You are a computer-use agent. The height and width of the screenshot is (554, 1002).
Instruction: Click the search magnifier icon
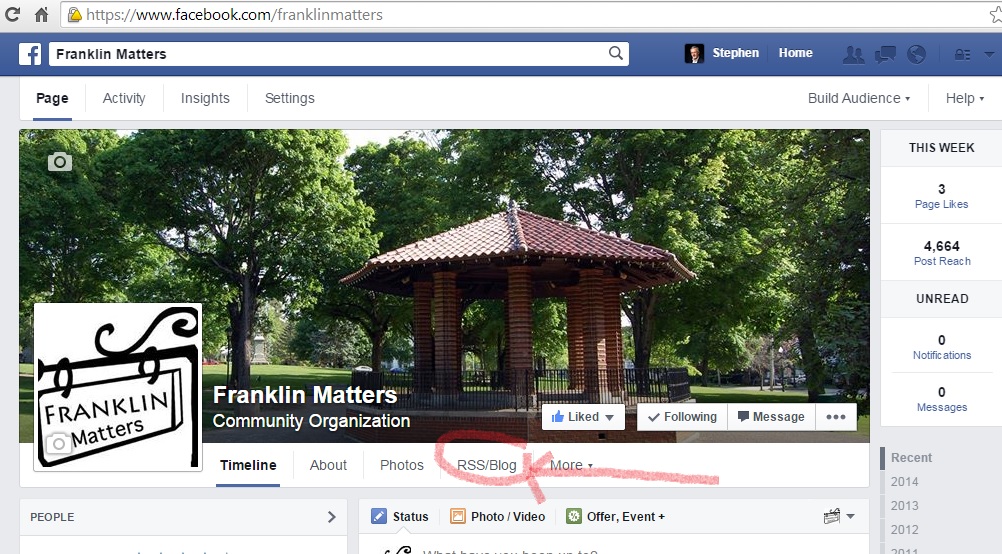(615, 54)
